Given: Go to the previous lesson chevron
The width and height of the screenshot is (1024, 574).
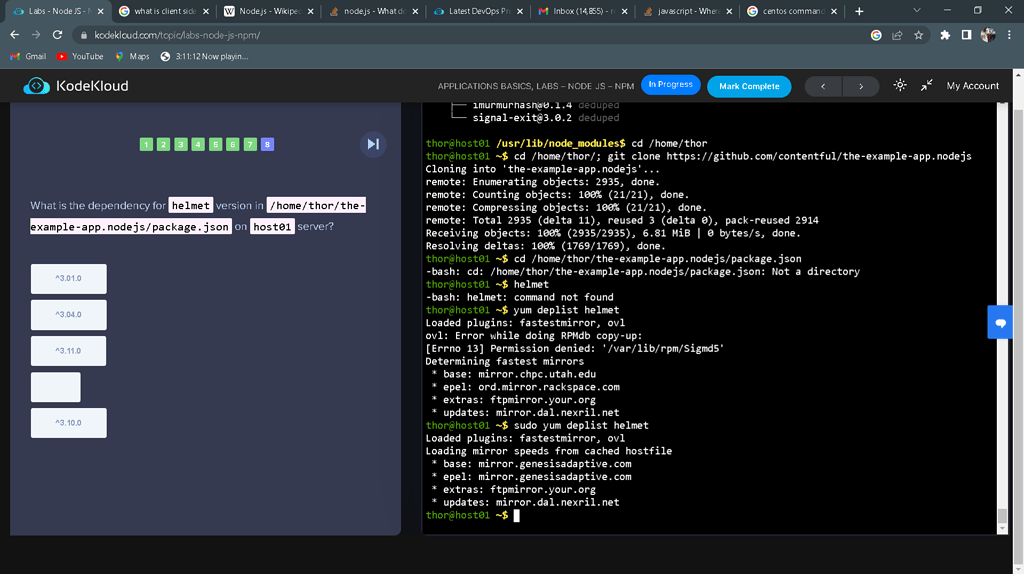Looking at the screenshot, I should point(823,86).
